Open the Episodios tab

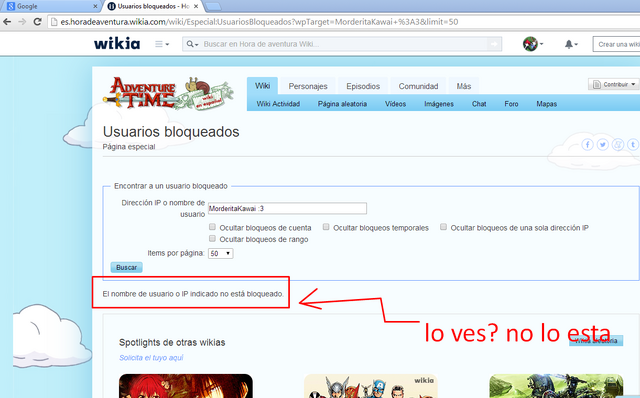click(363, 87)
